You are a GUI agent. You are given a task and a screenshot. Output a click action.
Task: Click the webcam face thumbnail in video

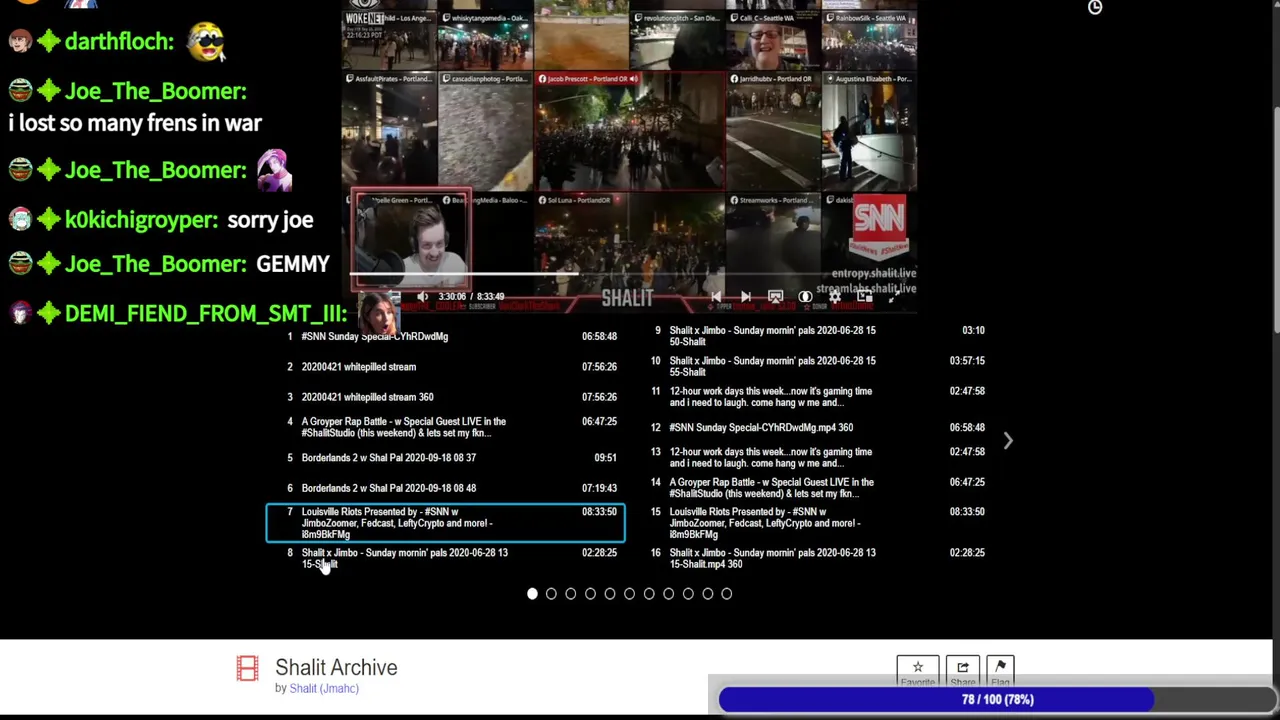coord(410,238)
